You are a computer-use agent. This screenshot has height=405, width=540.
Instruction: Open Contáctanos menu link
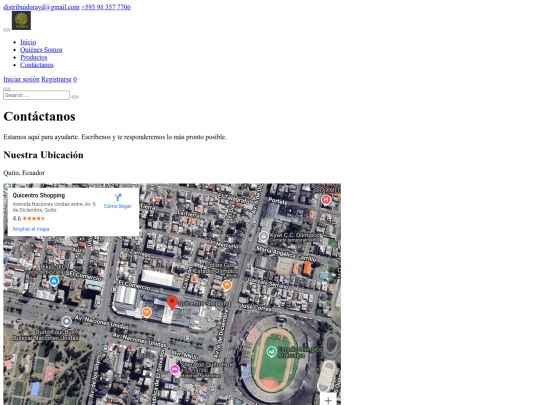37,65
